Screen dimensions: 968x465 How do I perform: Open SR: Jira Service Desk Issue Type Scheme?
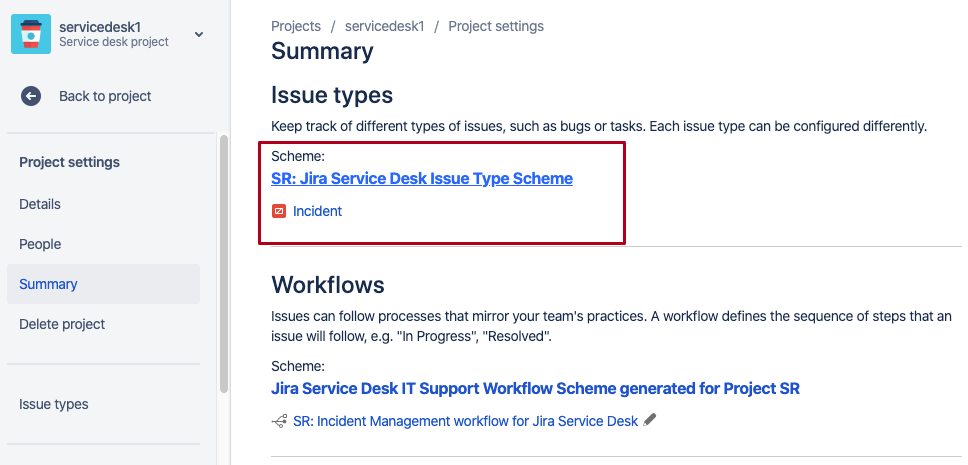tap(422, 178)
